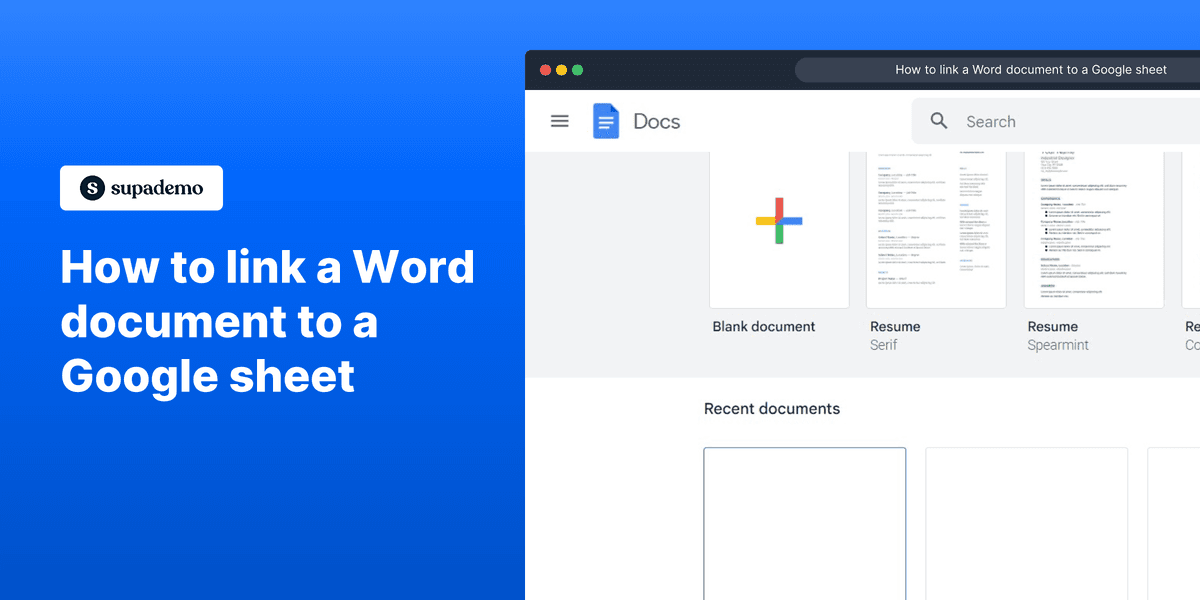Click the Google Docs document icon

[606, 120]
